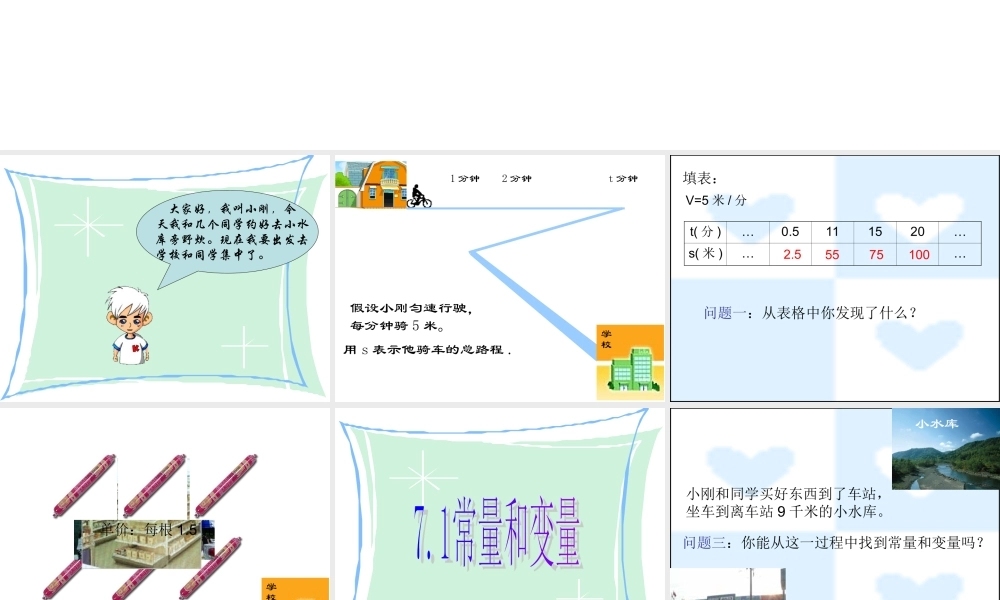The height and width of the screenshot is (600, 1000).
Task: Click the '填表:' heading
Action: [700, 178]
